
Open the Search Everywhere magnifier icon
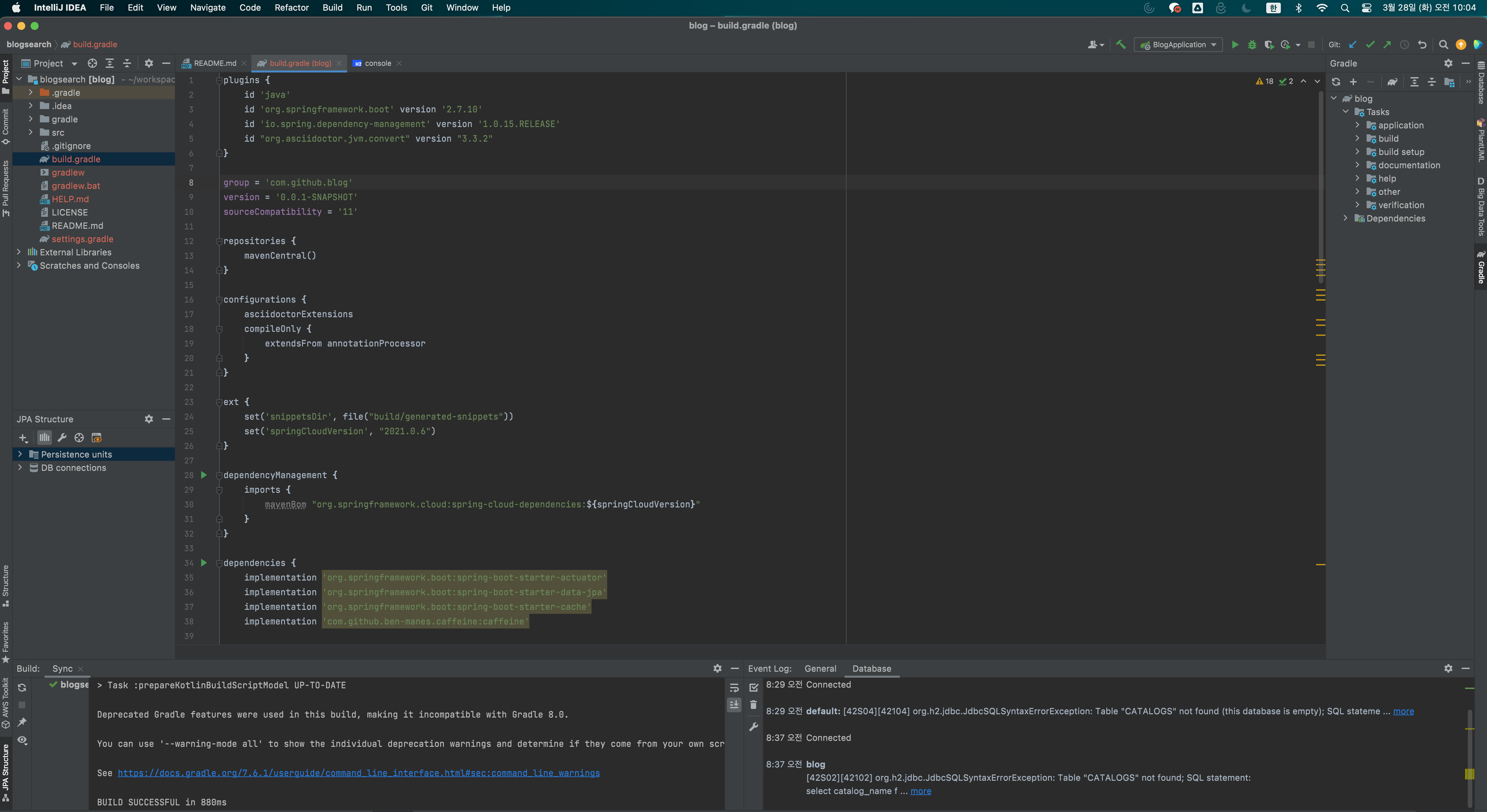pyautogui.click(x=1443, y=45)
